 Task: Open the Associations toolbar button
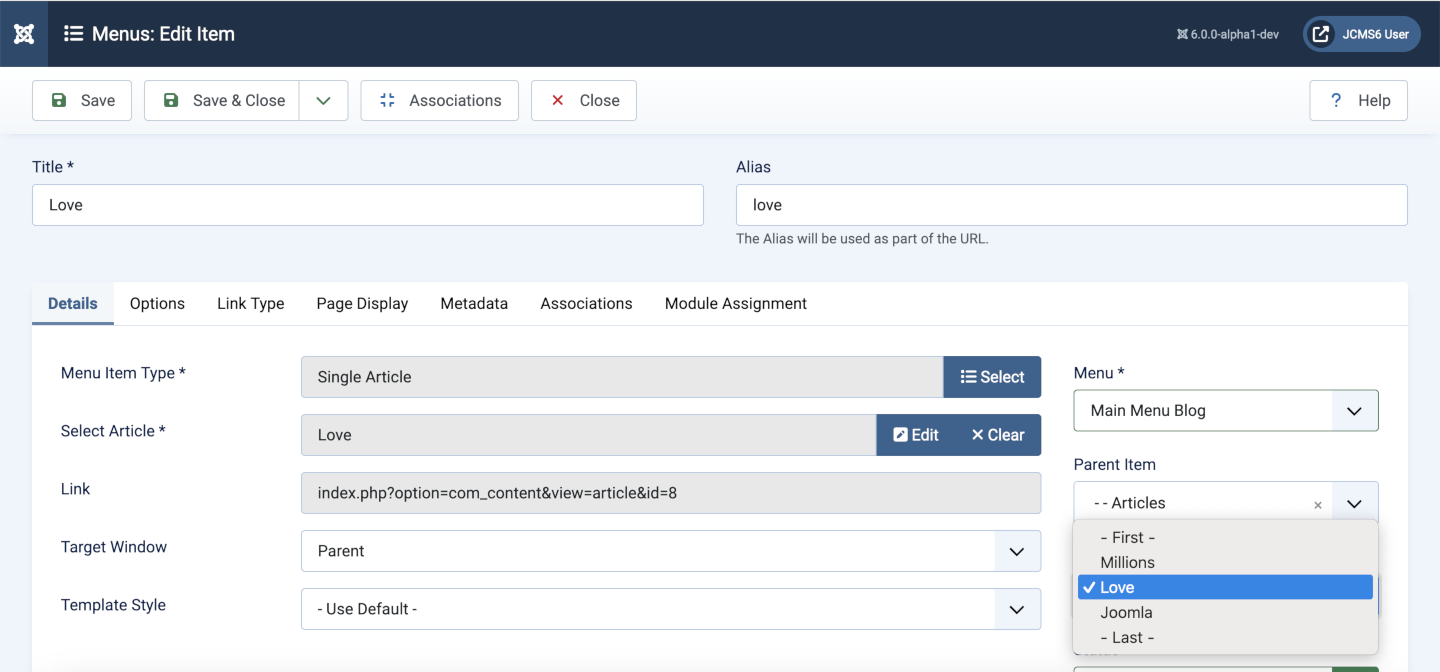click(439, 100)
